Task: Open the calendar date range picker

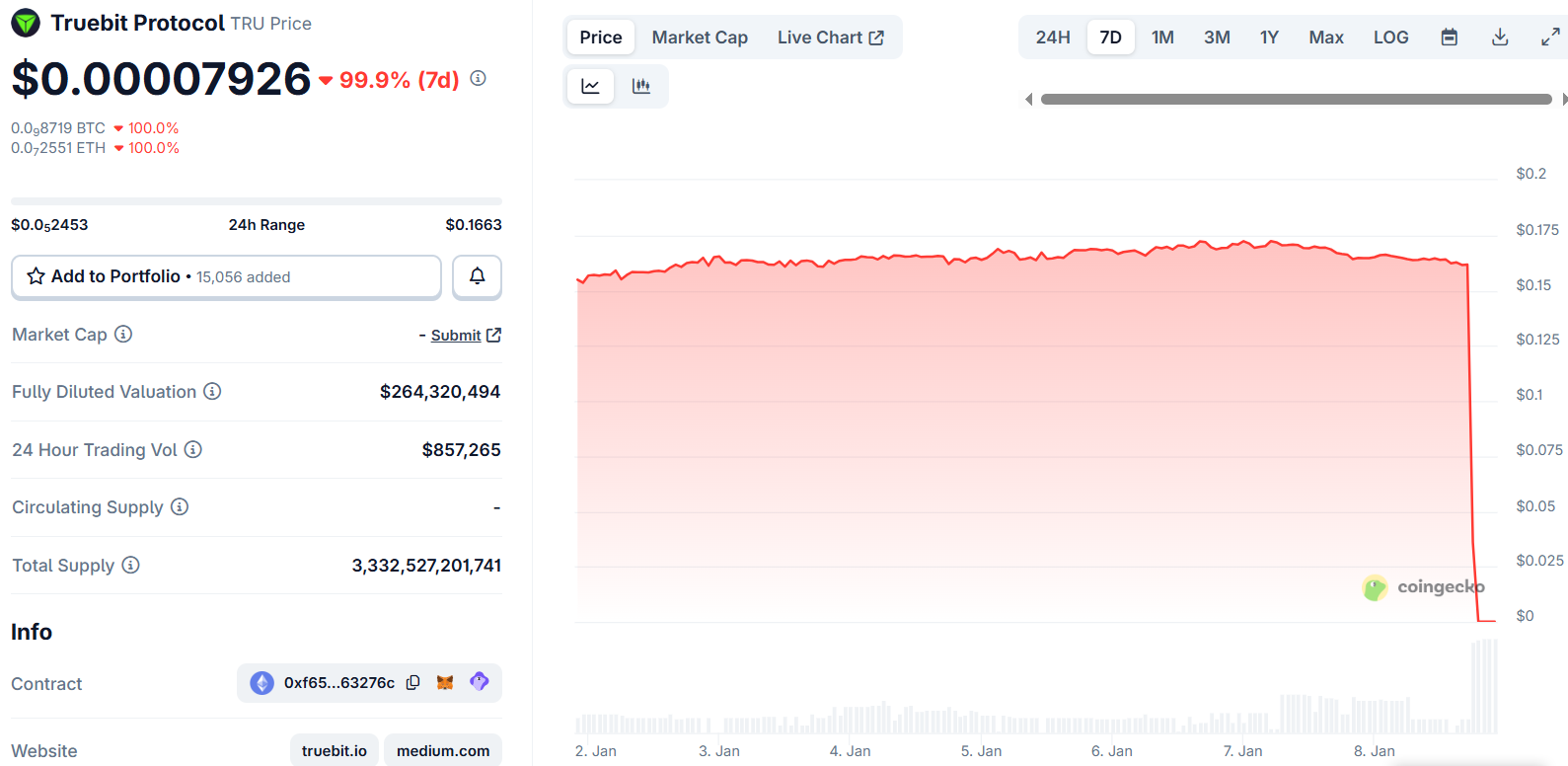Action: coord(1450,38)
